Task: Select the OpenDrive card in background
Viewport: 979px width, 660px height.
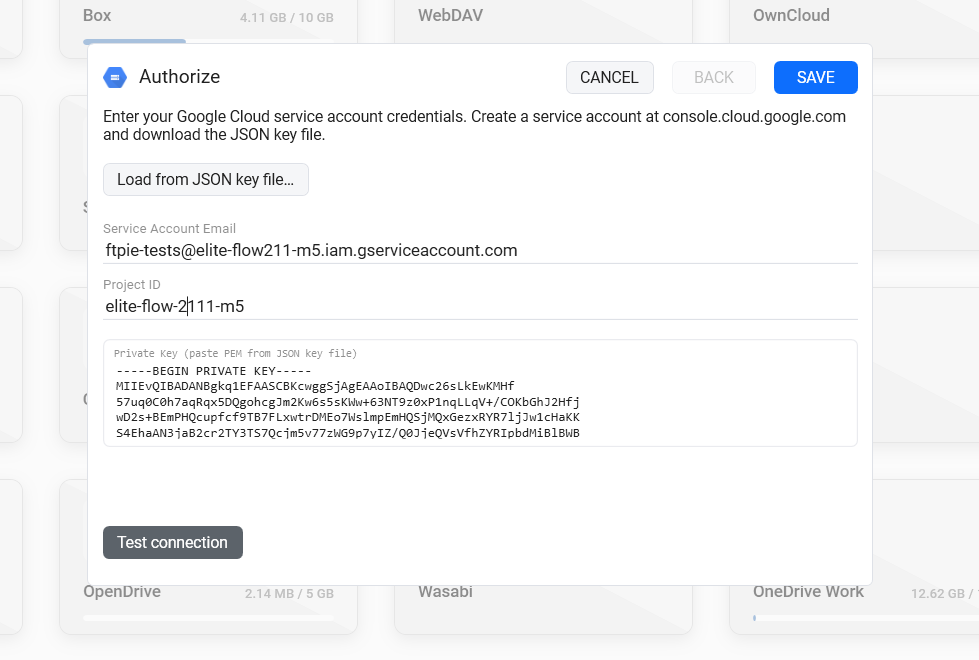Action: (x=209, y=609)
